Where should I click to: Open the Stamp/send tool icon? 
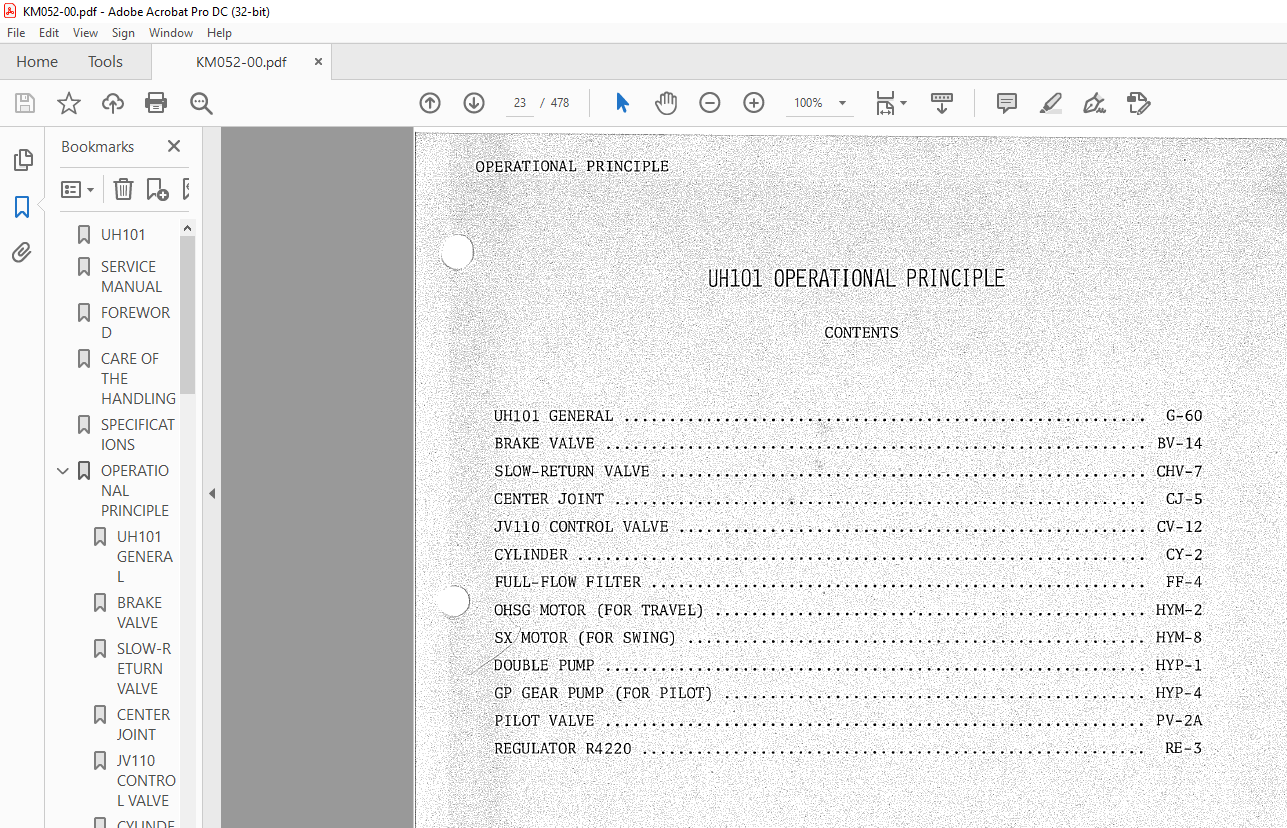pyautogui.click(x=1139, y=103)
